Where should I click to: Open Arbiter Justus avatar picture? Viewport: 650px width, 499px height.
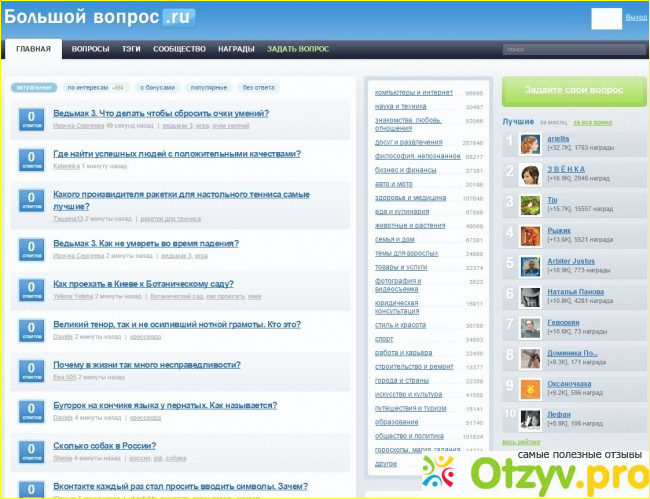(x=530, y=266)
